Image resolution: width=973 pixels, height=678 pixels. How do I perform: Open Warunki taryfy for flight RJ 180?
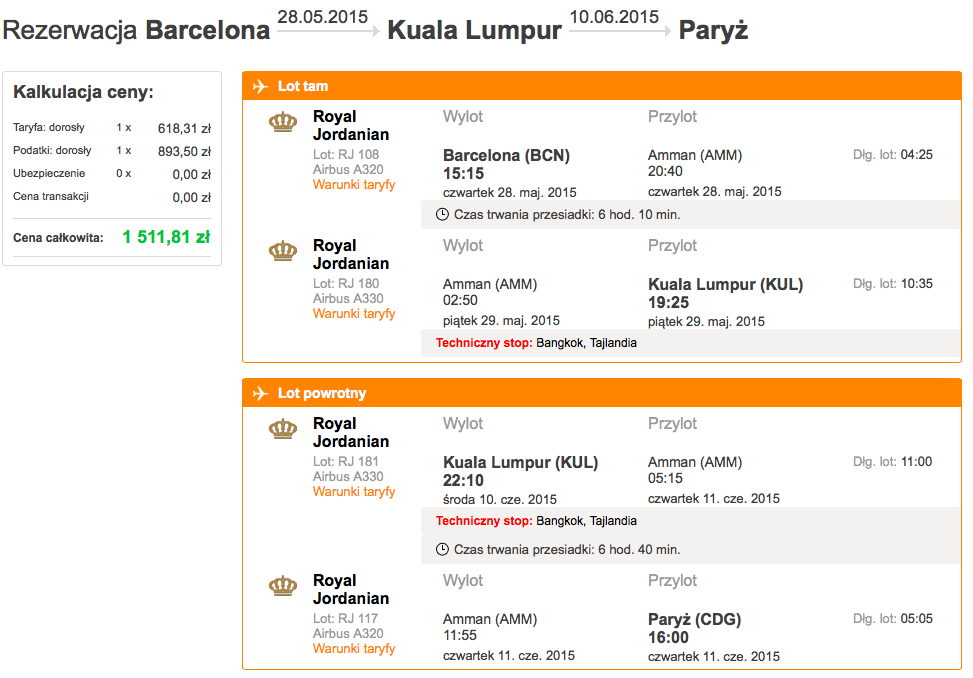tap(354, 314)
